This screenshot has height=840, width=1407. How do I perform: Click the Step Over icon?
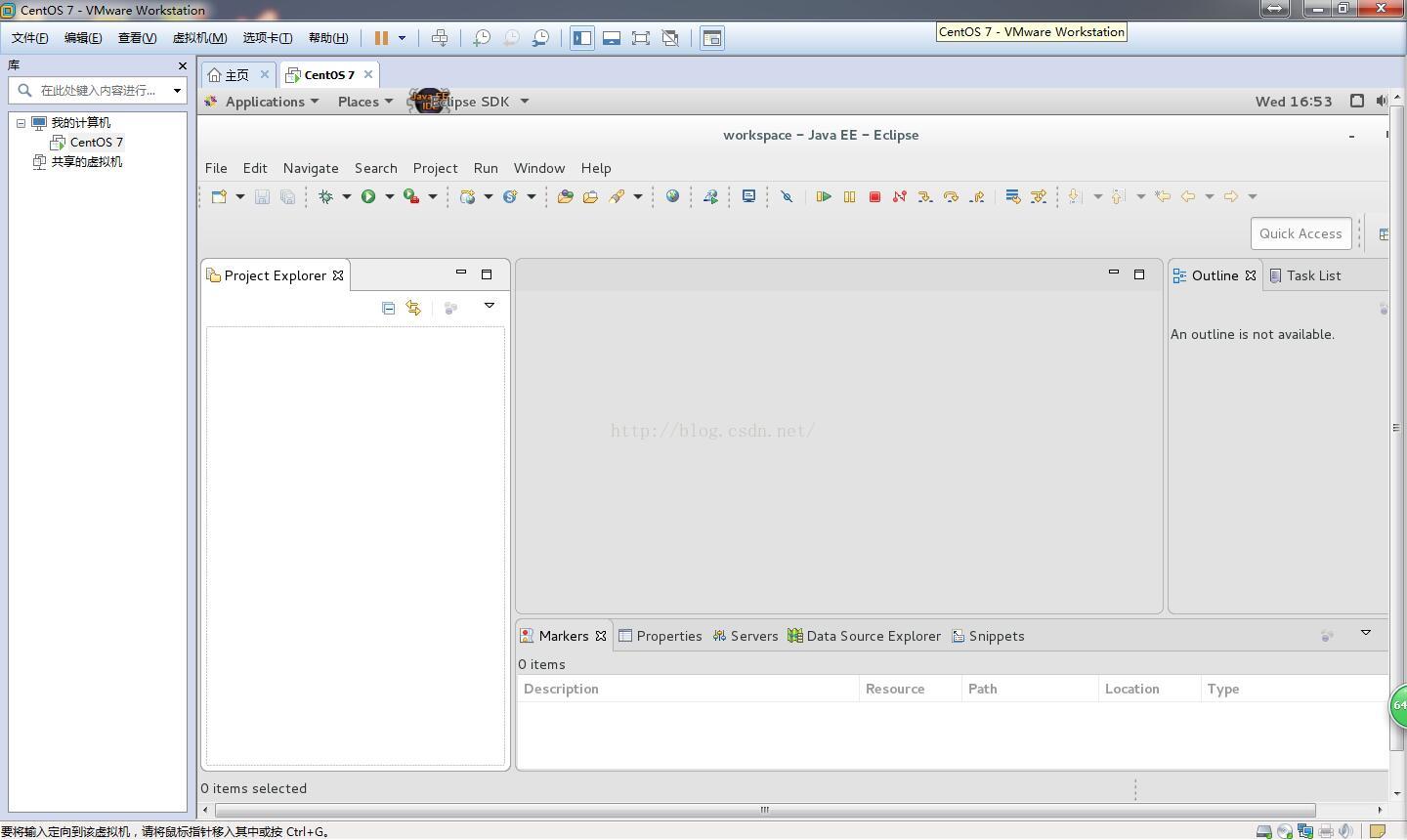(x=951, y=196)
